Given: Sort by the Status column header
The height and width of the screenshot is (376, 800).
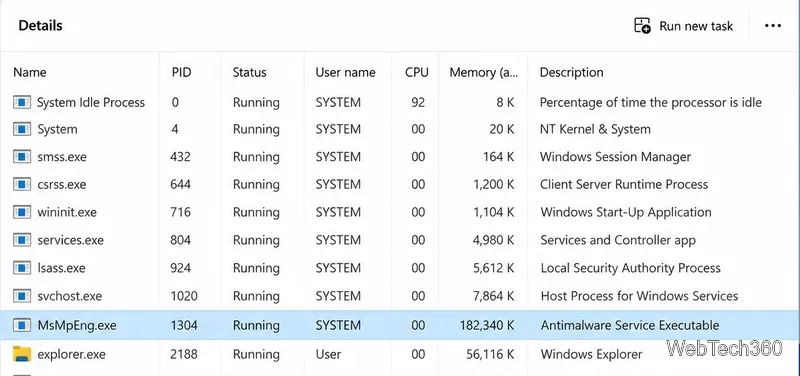Looking at the screenshot, I should tap(249, 72).
